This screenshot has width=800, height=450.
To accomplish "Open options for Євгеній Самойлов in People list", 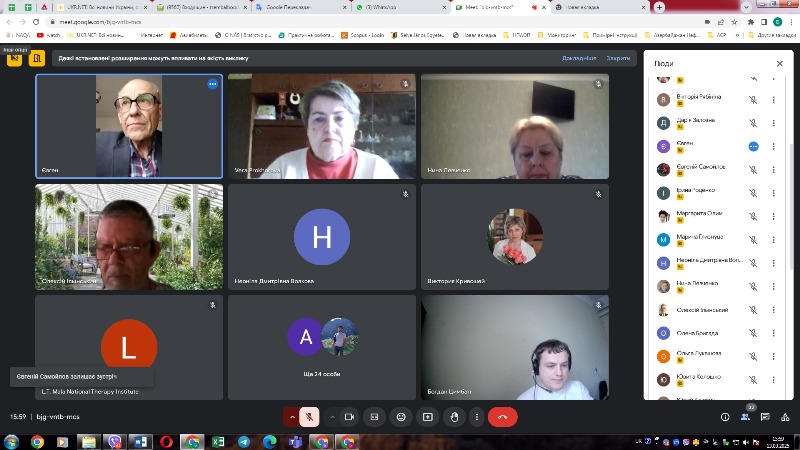I will click(773, 170).
